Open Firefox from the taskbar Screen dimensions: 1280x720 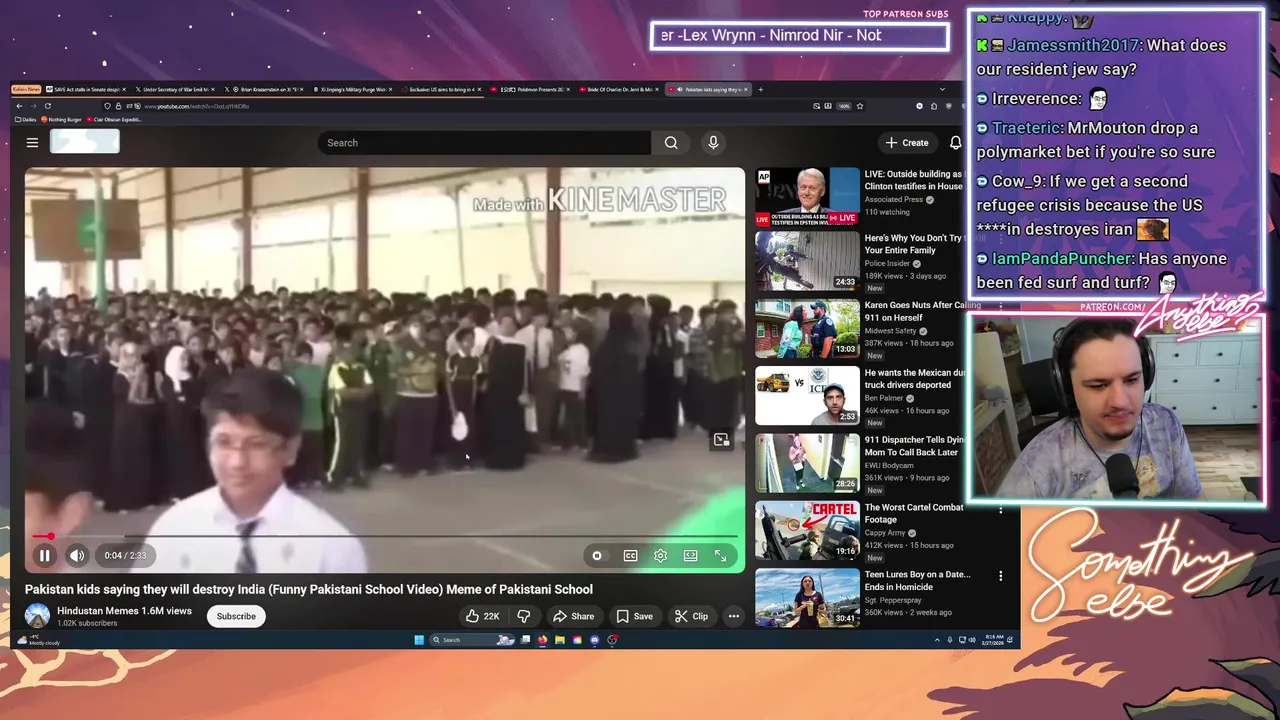pyautogui.click(x=542, y=640)
